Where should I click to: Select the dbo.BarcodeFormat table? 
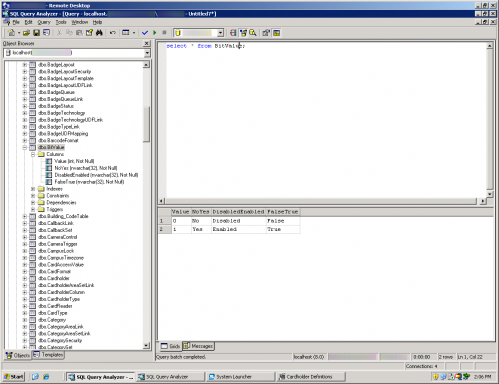(x=58, y=140)
